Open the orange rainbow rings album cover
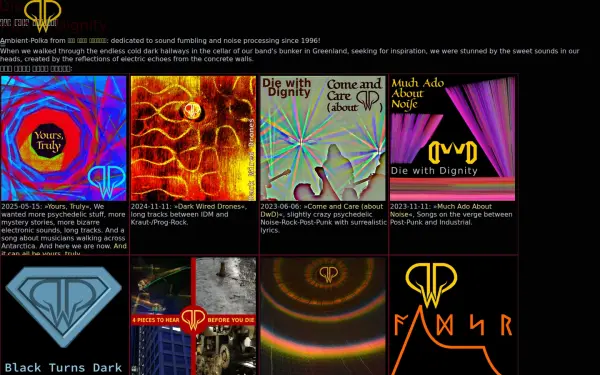 click(323, 316)
